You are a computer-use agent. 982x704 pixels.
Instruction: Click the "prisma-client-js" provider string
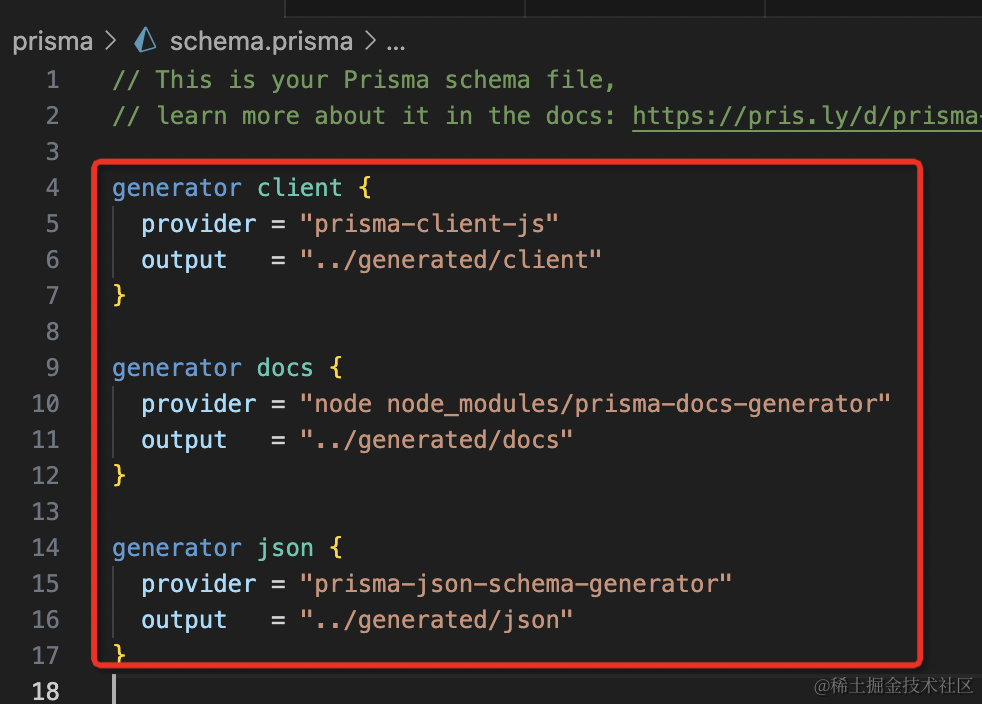[x=429, y=223]
